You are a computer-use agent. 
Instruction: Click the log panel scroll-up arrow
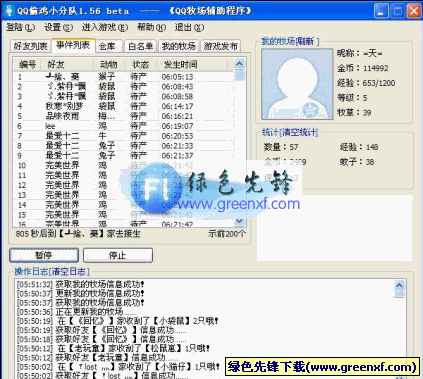coord(399,285)
